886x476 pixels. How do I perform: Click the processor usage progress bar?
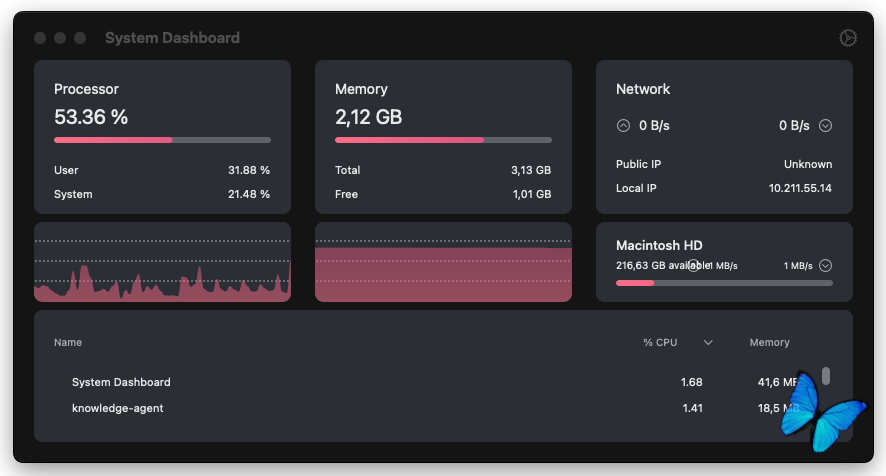(163, 140)
